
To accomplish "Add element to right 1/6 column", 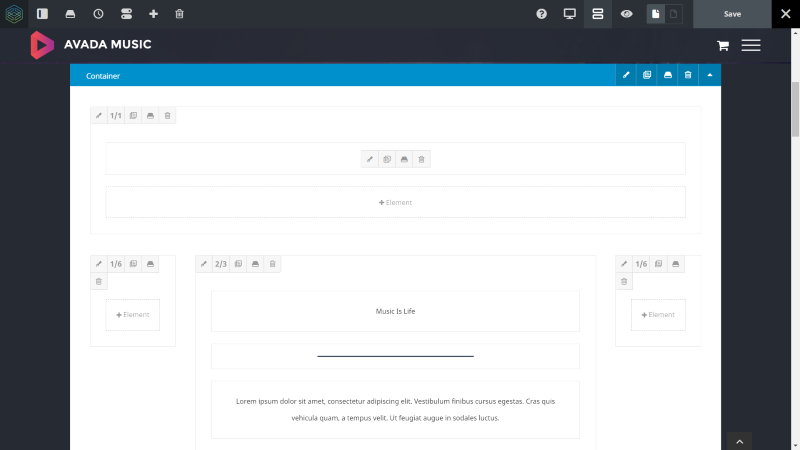I will click(x=658, y=315).
